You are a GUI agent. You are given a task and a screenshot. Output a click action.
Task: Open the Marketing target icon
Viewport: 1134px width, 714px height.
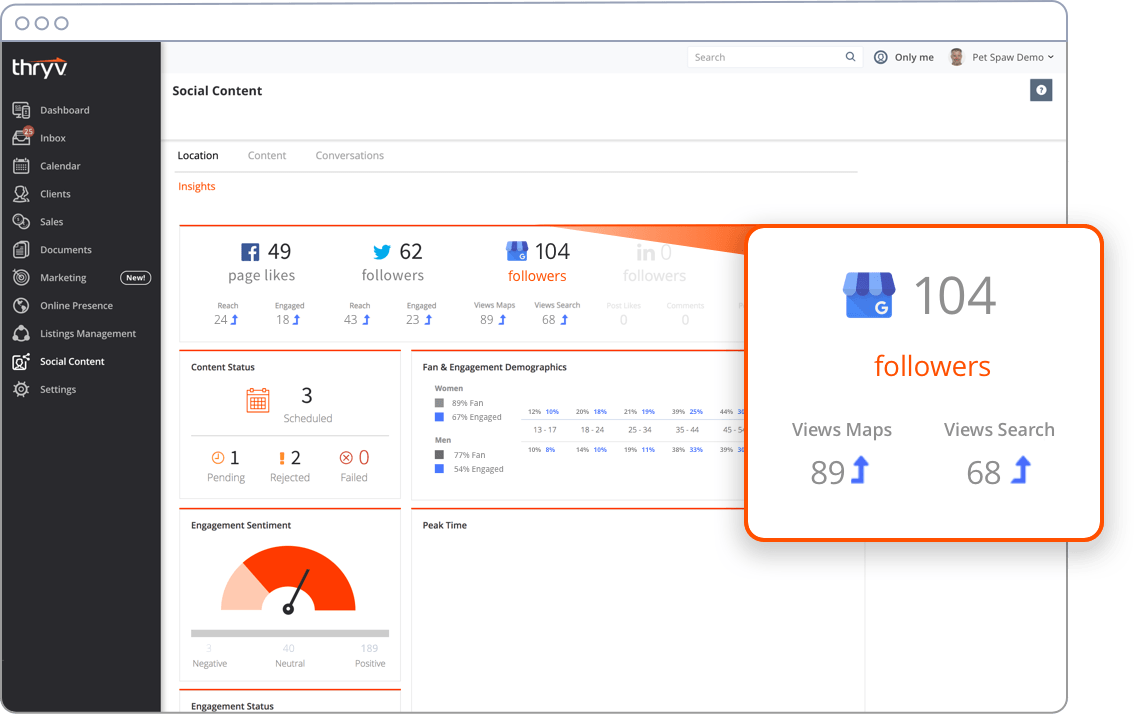pyautogui.click(x=21, y=277)
